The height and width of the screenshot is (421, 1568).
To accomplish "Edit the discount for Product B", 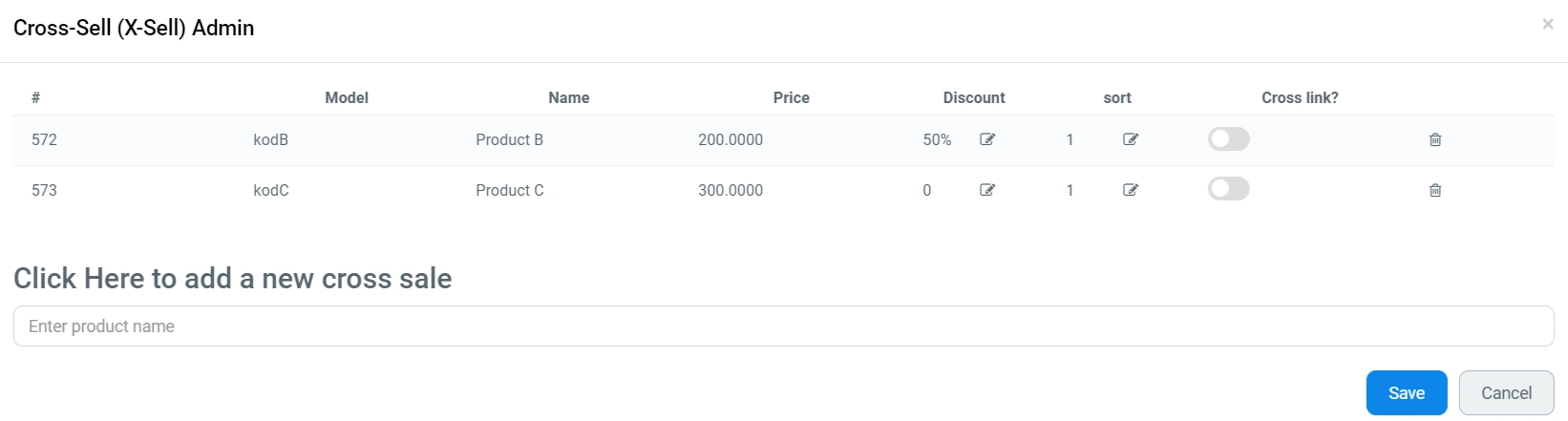I will click(x=987, y=139).
